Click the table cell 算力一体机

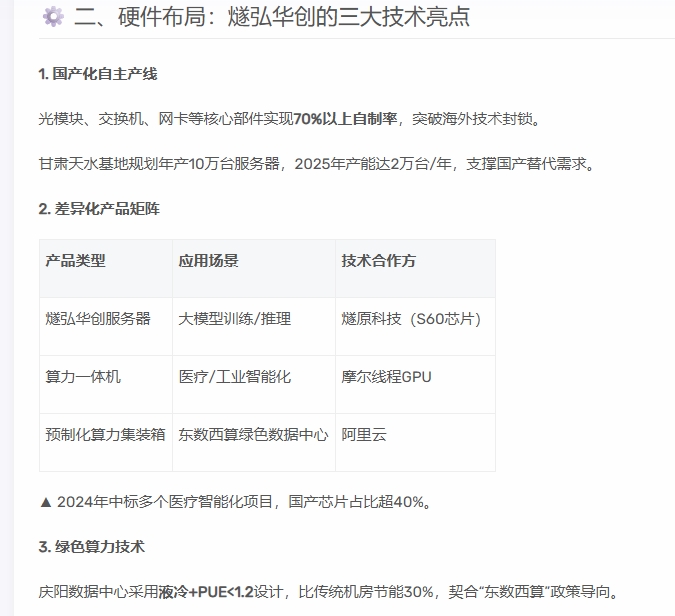(x=83, y=377)
